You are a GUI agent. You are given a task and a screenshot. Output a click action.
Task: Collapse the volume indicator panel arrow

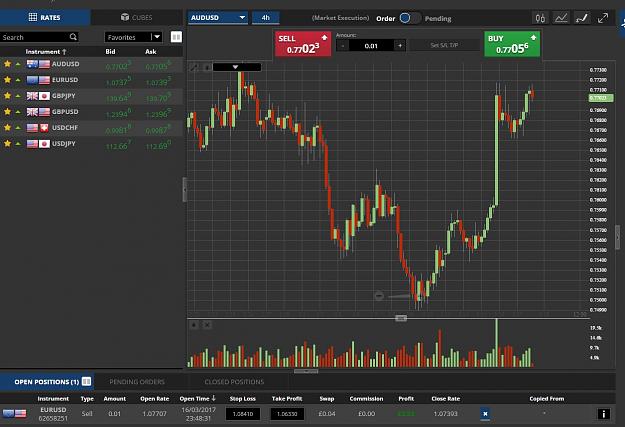pyautogui.click(x=194, y=325)
